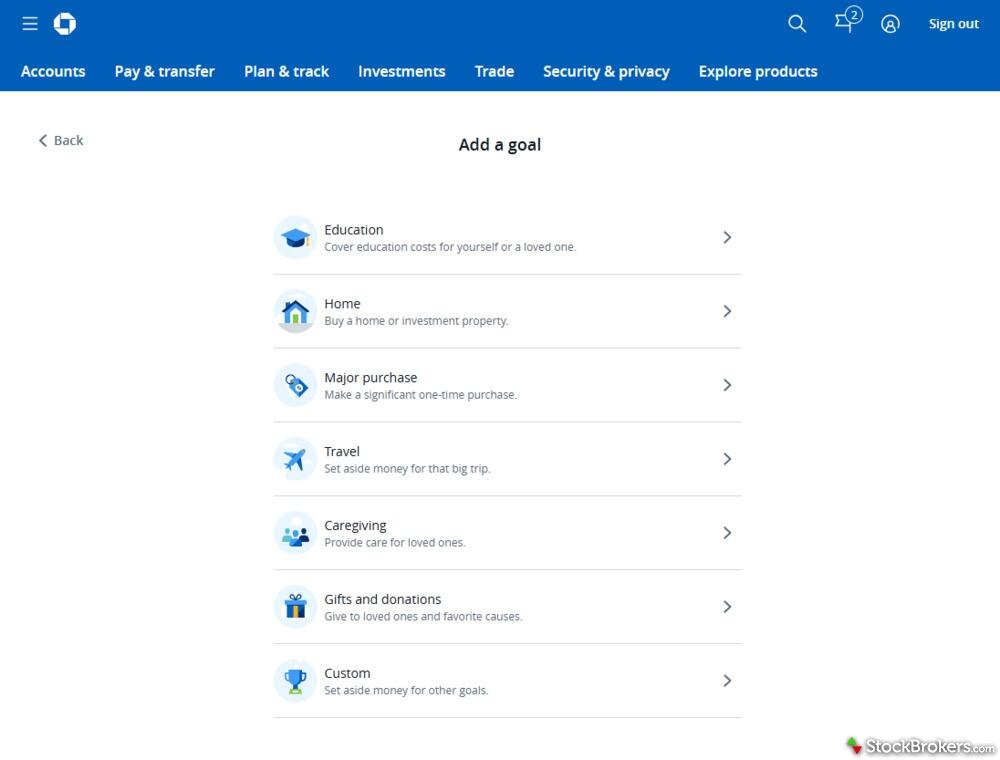Click the Home goal house icon
The height and width of the screenshot is (760, 1000).
tap(295, 312)
